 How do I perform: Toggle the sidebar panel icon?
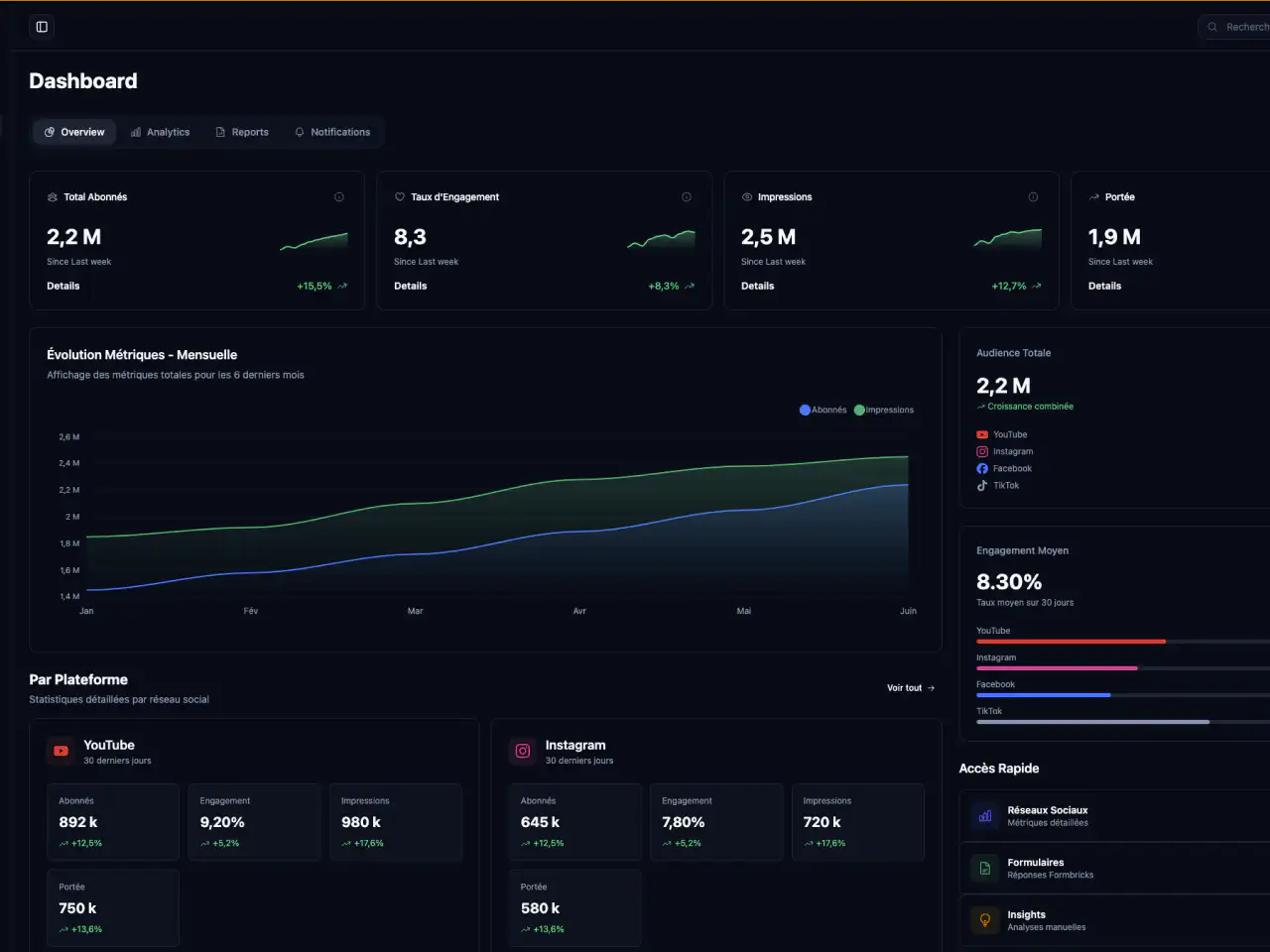pyautogui.click(x=42, y=27)
